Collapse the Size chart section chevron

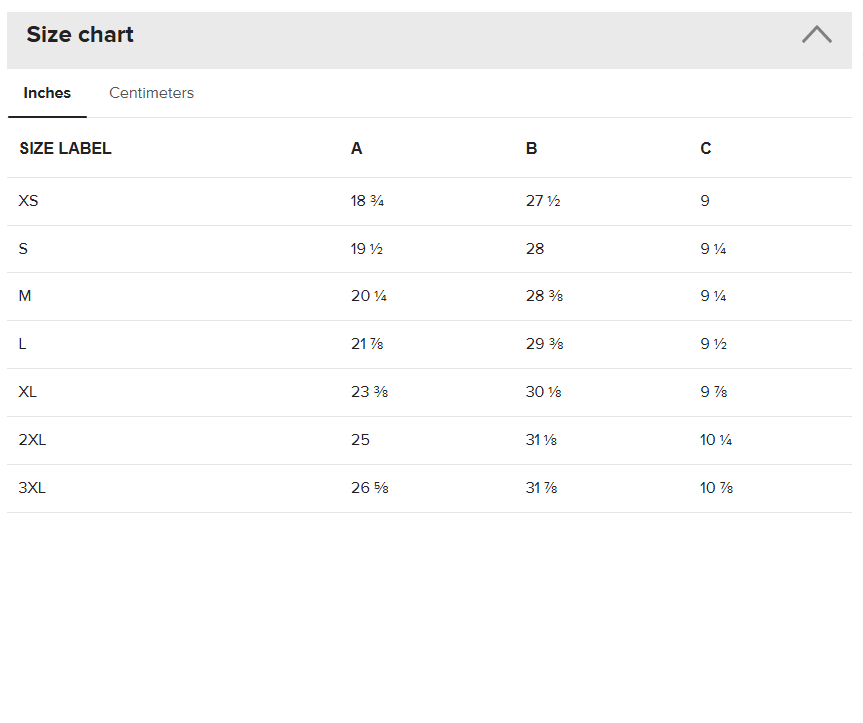coord(817,35)
